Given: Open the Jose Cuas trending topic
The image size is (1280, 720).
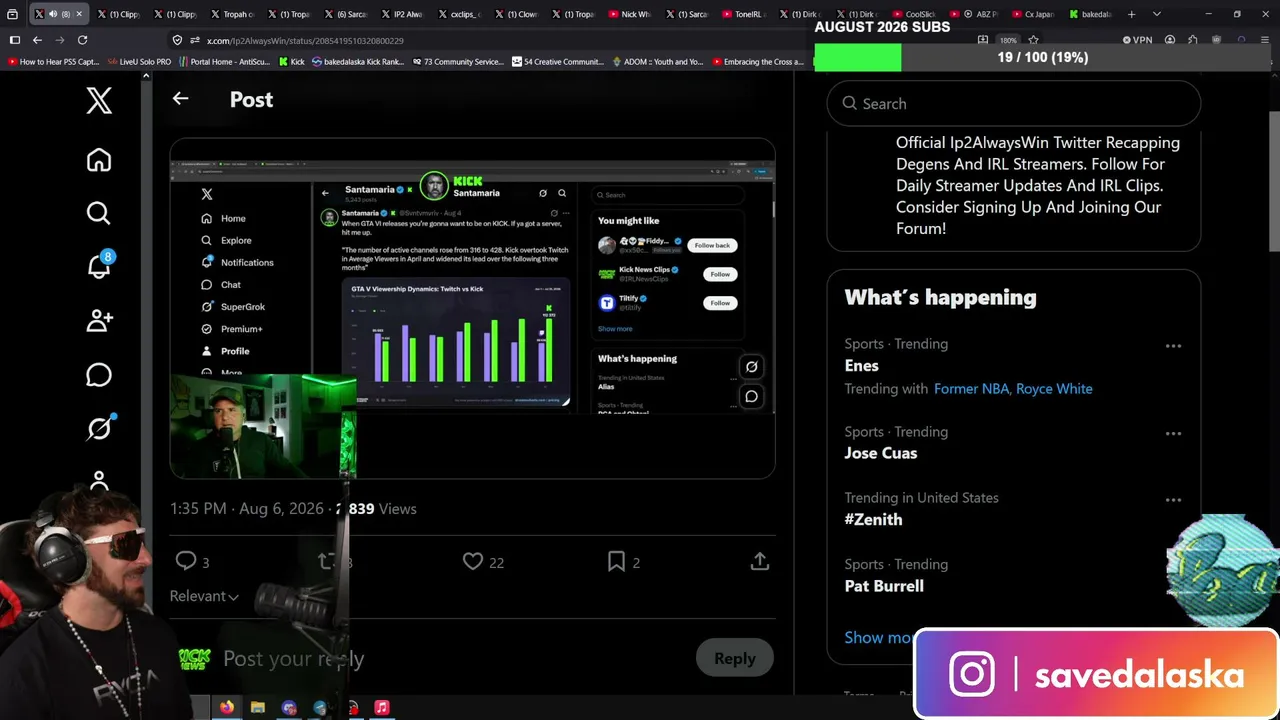Looking at the screenshot, I should (x=880, y=453).
